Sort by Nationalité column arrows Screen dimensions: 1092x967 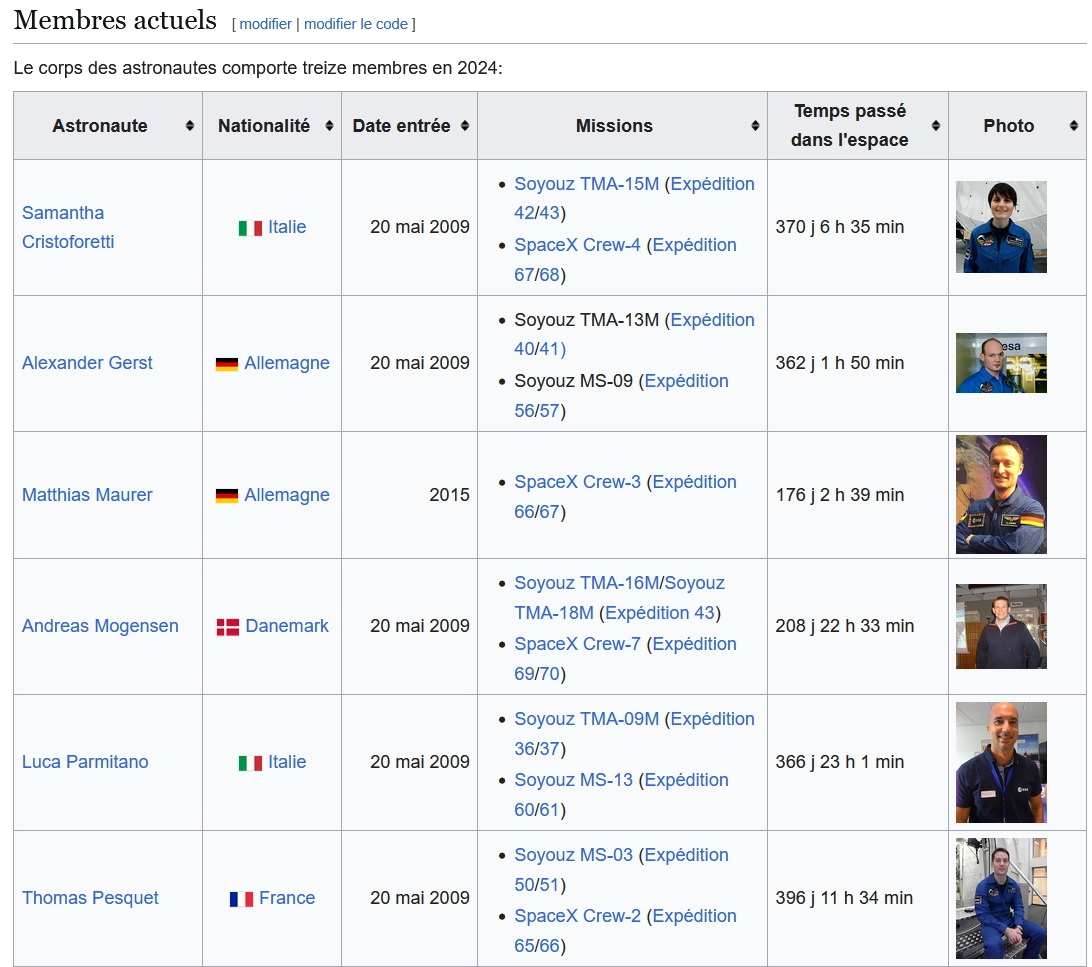click(329, 126)
